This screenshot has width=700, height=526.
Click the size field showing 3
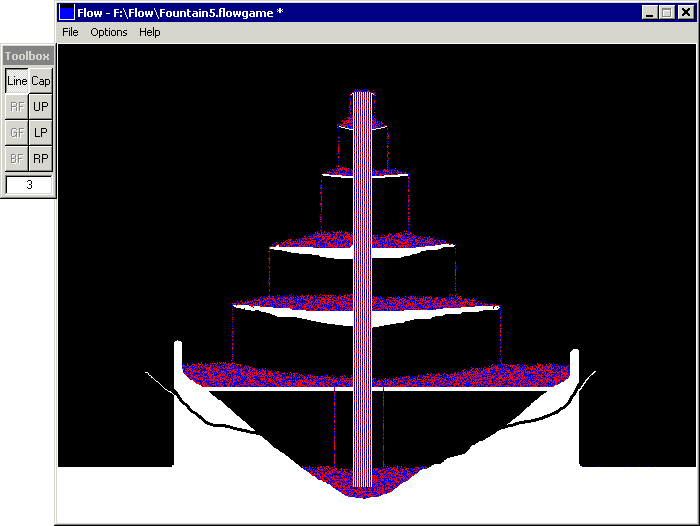(29, 184)
